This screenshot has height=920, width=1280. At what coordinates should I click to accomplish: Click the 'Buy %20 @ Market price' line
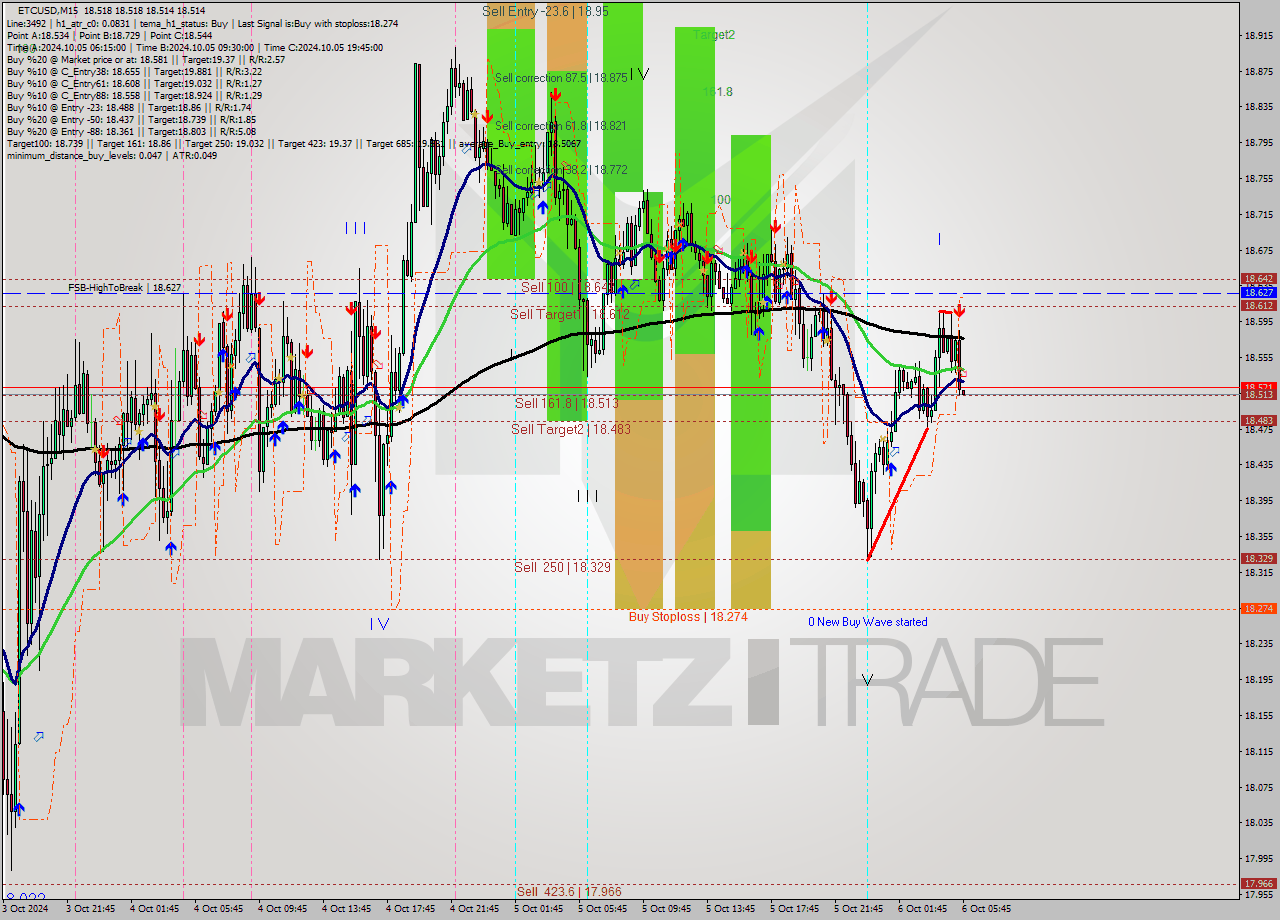point(146,60)
